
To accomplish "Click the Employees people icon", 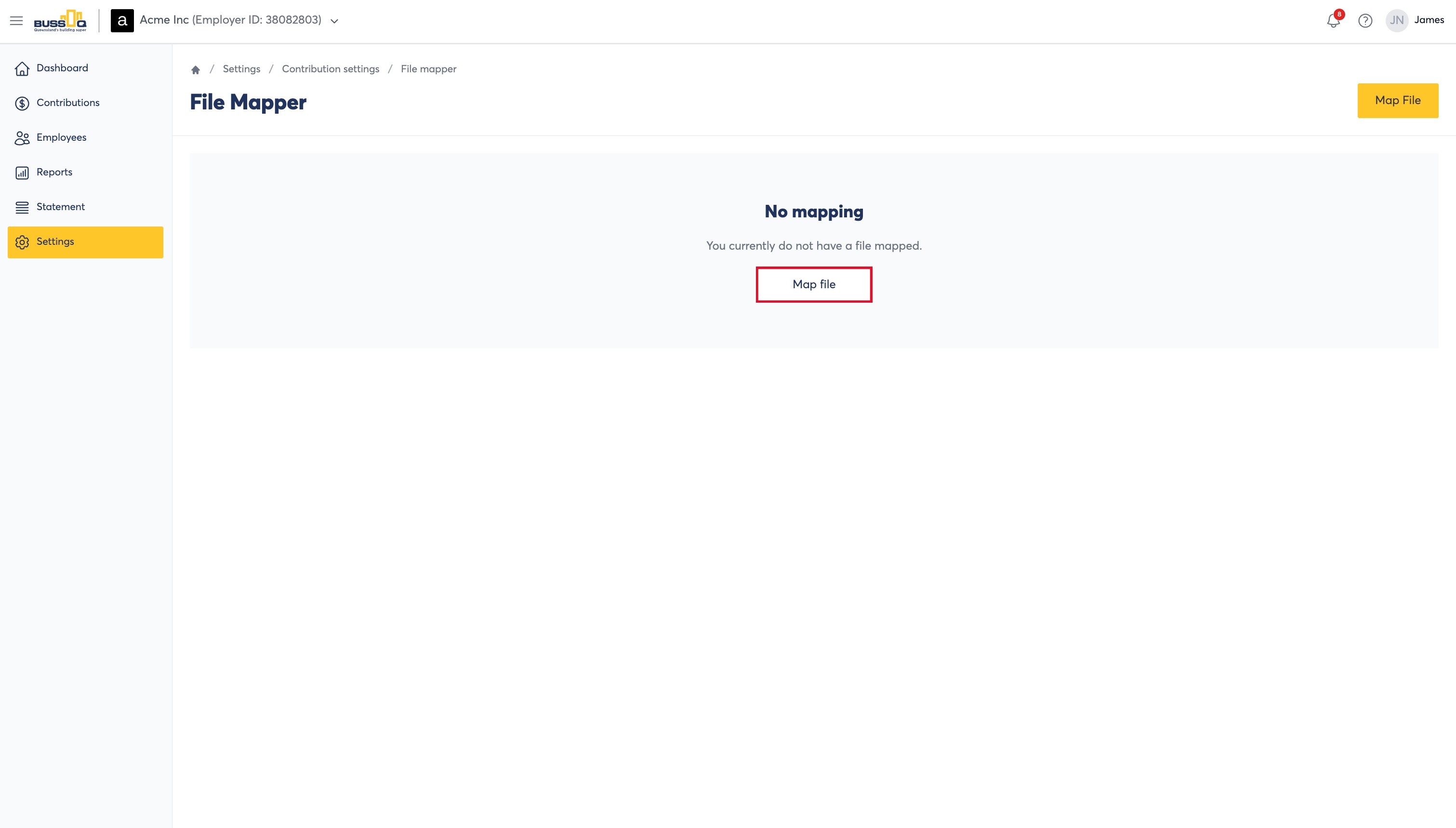I will (x=22, y=138).
